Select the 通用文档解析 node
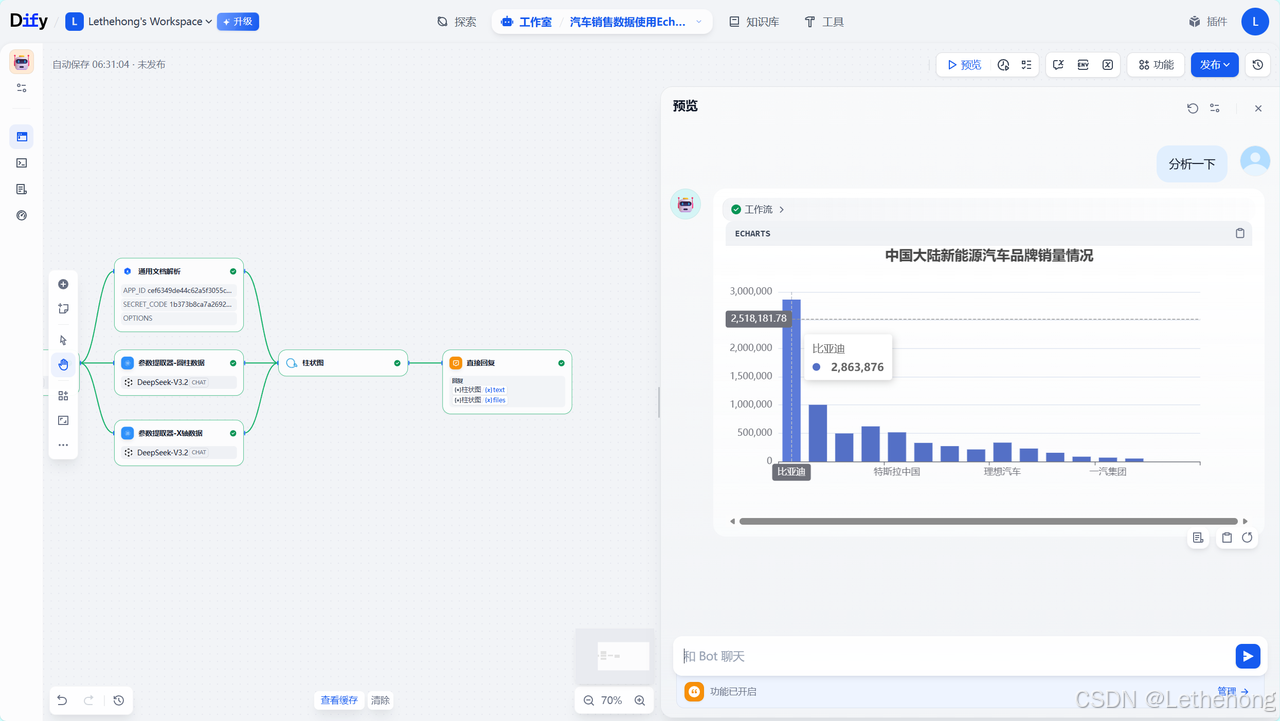Image resolution: width=1280 pixels, height=721 pixels. point(179,295)
